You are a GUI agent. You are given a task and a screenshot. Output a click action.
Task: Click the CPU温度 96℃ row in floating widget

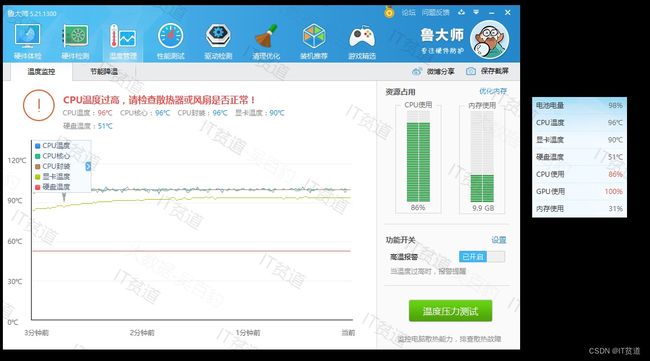[579, 123]
